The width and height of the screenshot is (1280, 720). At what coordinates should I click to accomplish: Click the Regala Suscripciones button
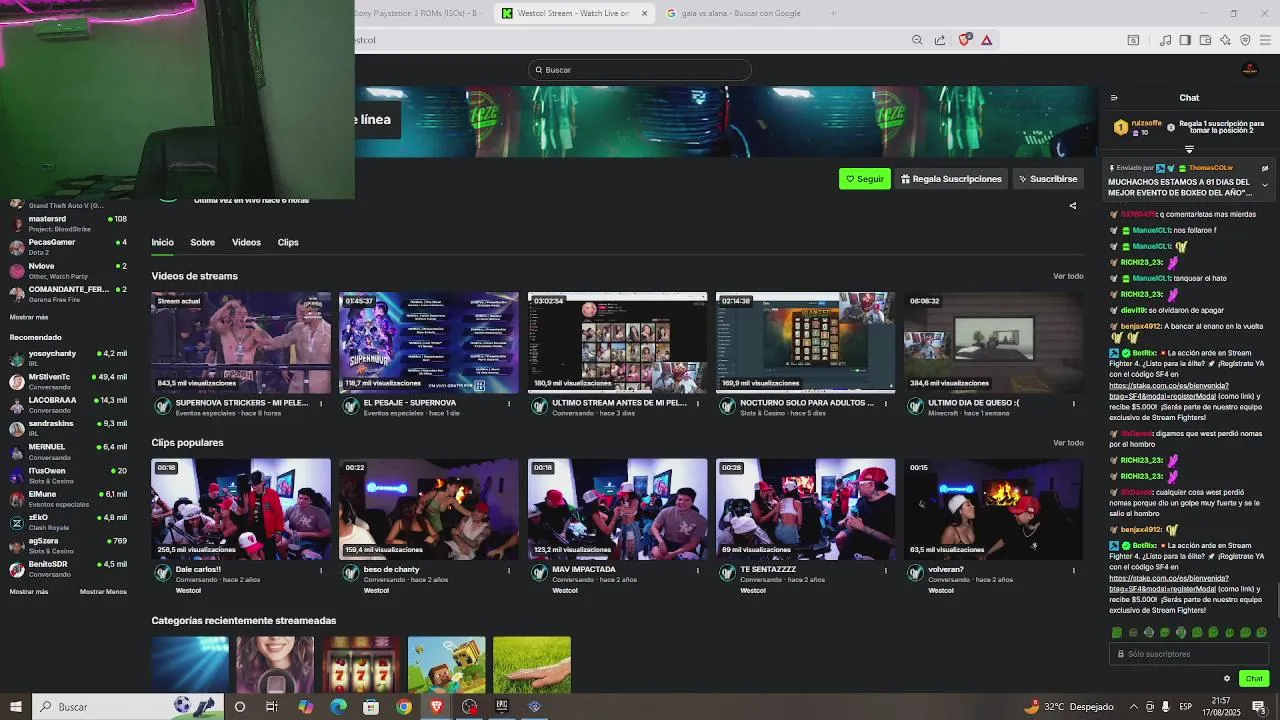point(951,179)
